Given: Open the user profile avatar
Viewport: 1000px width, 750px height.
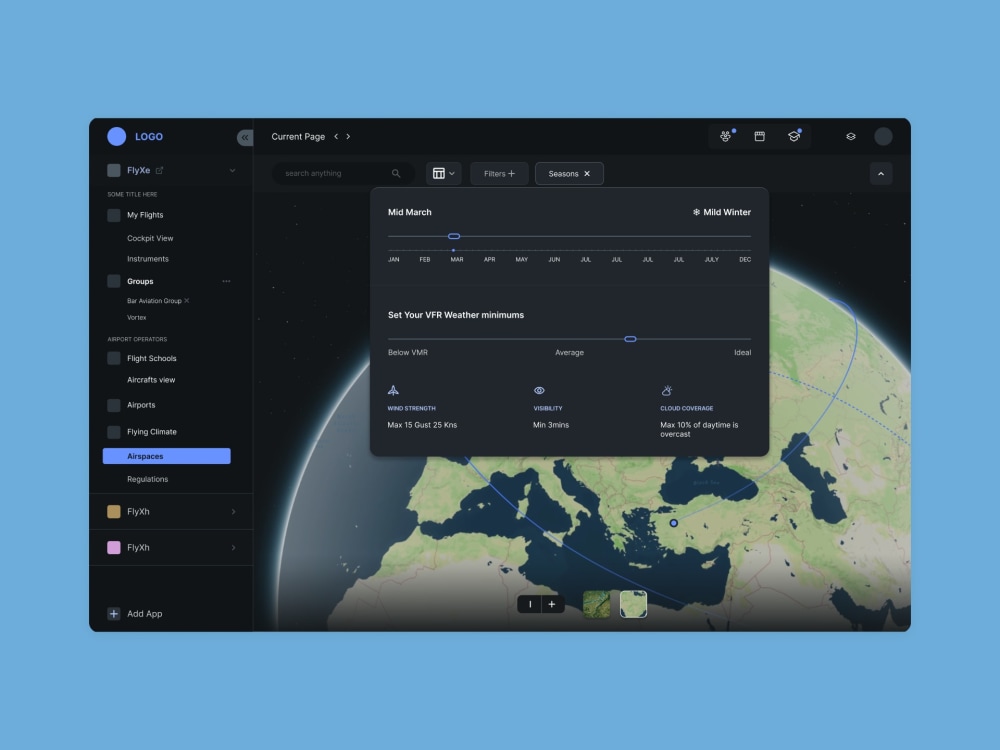Looking at the screenshot, I should pyautogui.click(x=883, y=136).
